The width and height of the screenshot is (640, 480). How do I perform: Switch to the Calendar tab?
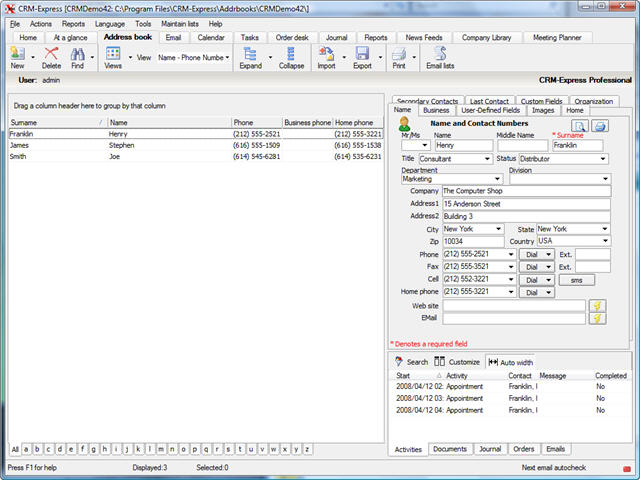coord(211,37)
